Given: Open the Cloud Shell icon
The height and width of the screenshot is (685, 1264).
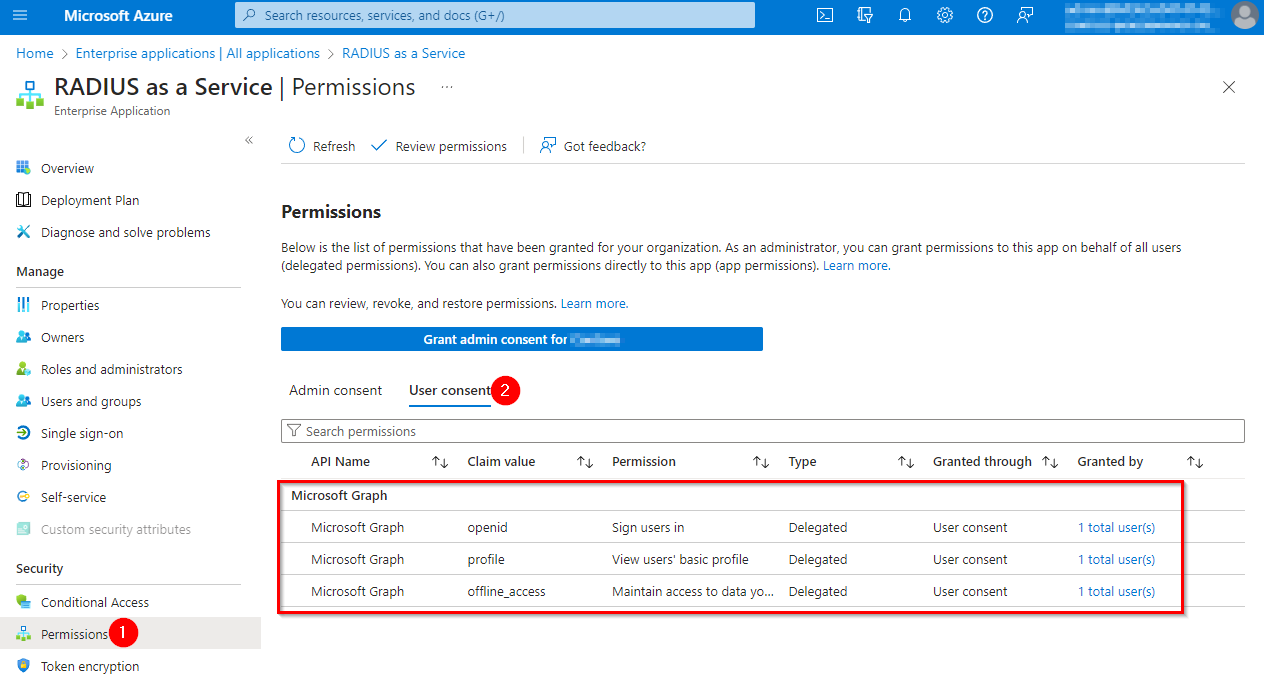Looking at the screenshot, I should 825,15.
